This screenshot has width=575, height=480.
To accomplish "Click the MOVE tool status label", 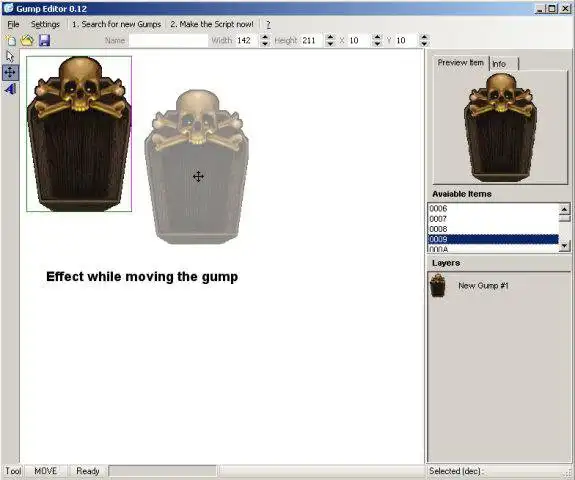I will click(46, 471).
